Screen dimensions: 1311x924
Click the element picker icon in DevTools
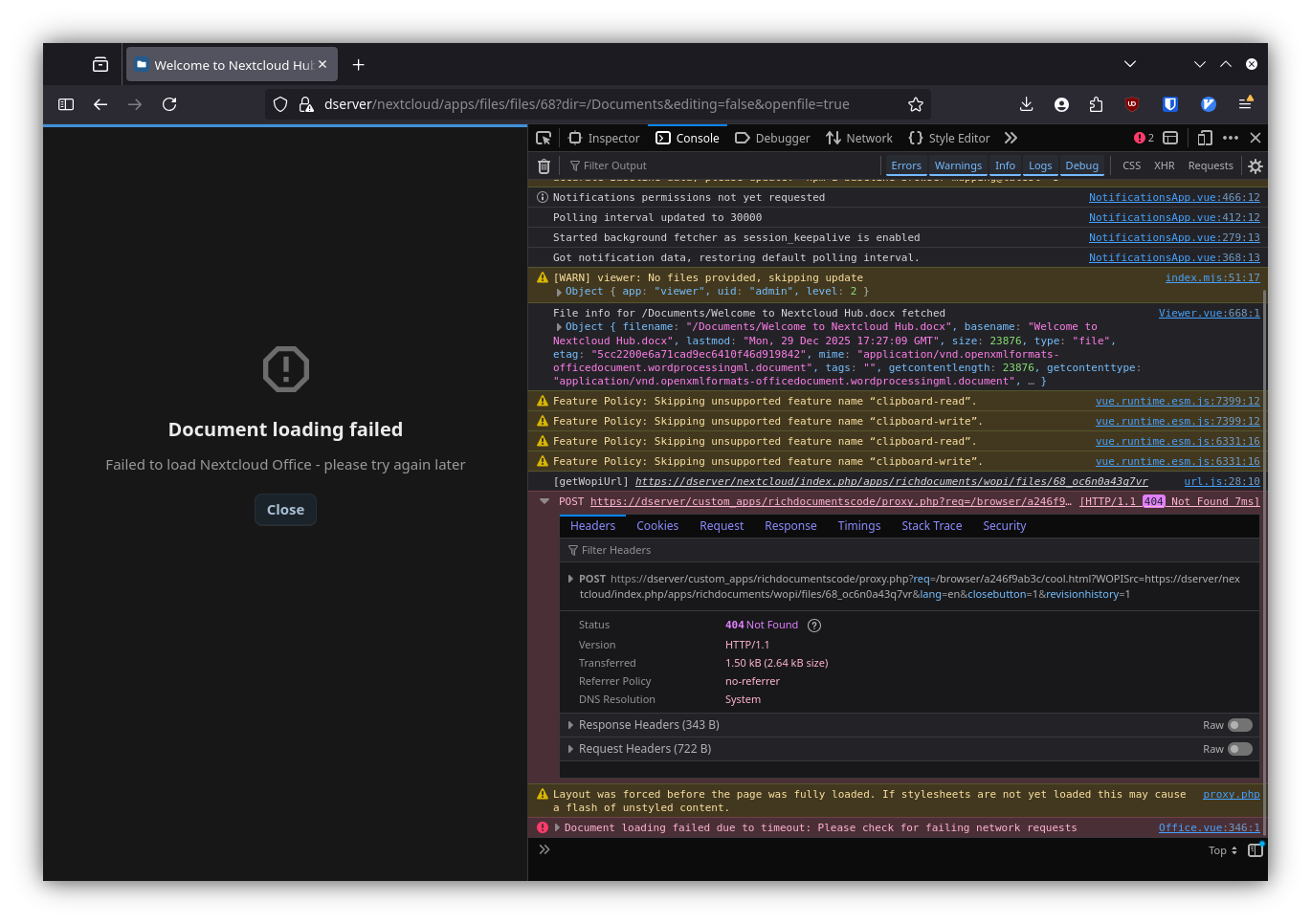coord(544,138)
